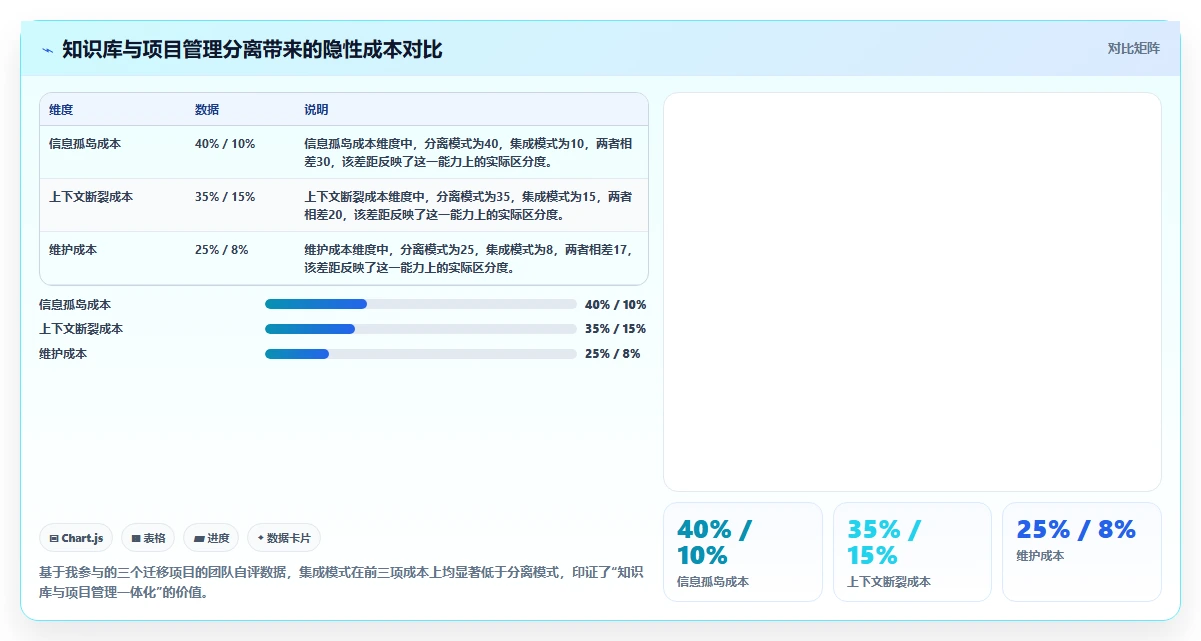Open the 35% / 15% data card
Screen dimensions: 1201x641
pos(912,552)
